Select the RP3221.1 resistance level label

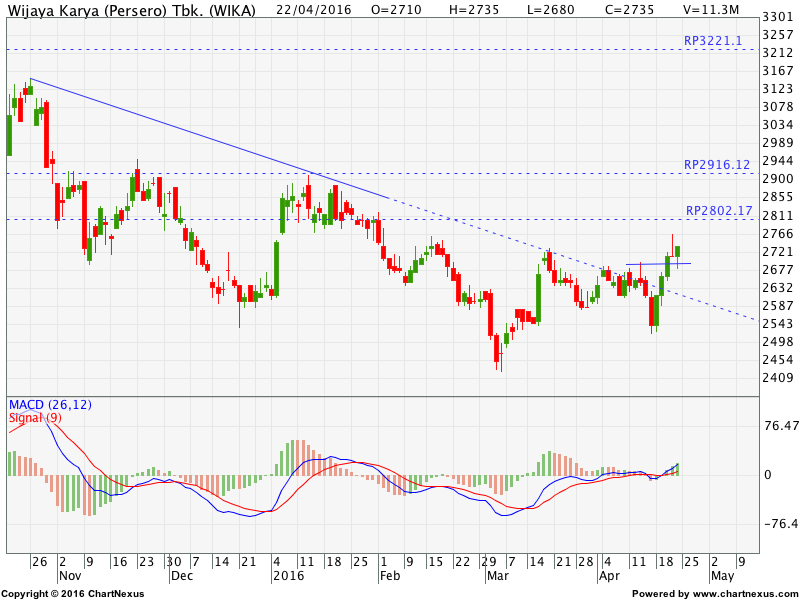[713, 41]
